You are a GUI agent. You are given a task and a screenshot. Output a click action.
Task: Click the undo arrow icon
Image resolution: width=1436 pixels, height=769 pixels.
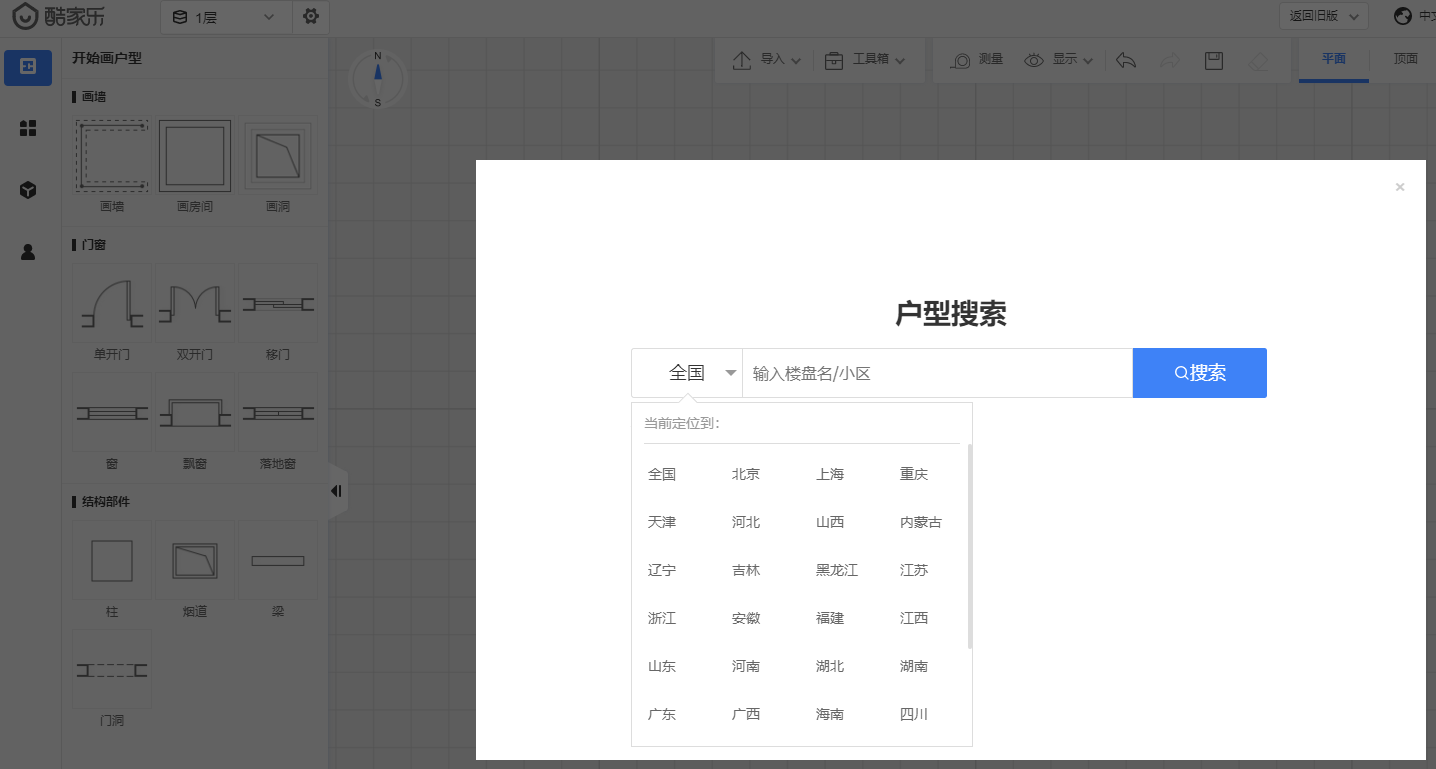pos(1126,60)
